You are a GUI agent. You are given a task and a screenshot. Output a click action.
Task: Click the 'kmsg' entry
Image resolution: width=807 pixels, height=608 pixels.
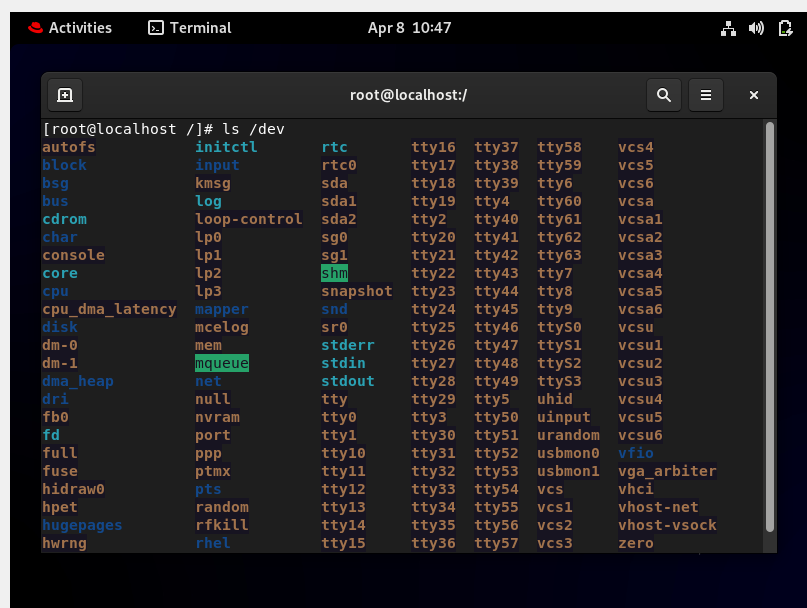click(x=213, y=183)
